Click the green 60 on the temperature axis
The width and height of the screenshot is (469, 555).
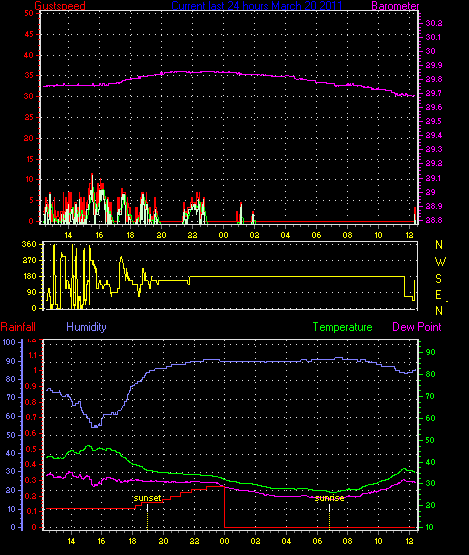[x=430, y=418]
